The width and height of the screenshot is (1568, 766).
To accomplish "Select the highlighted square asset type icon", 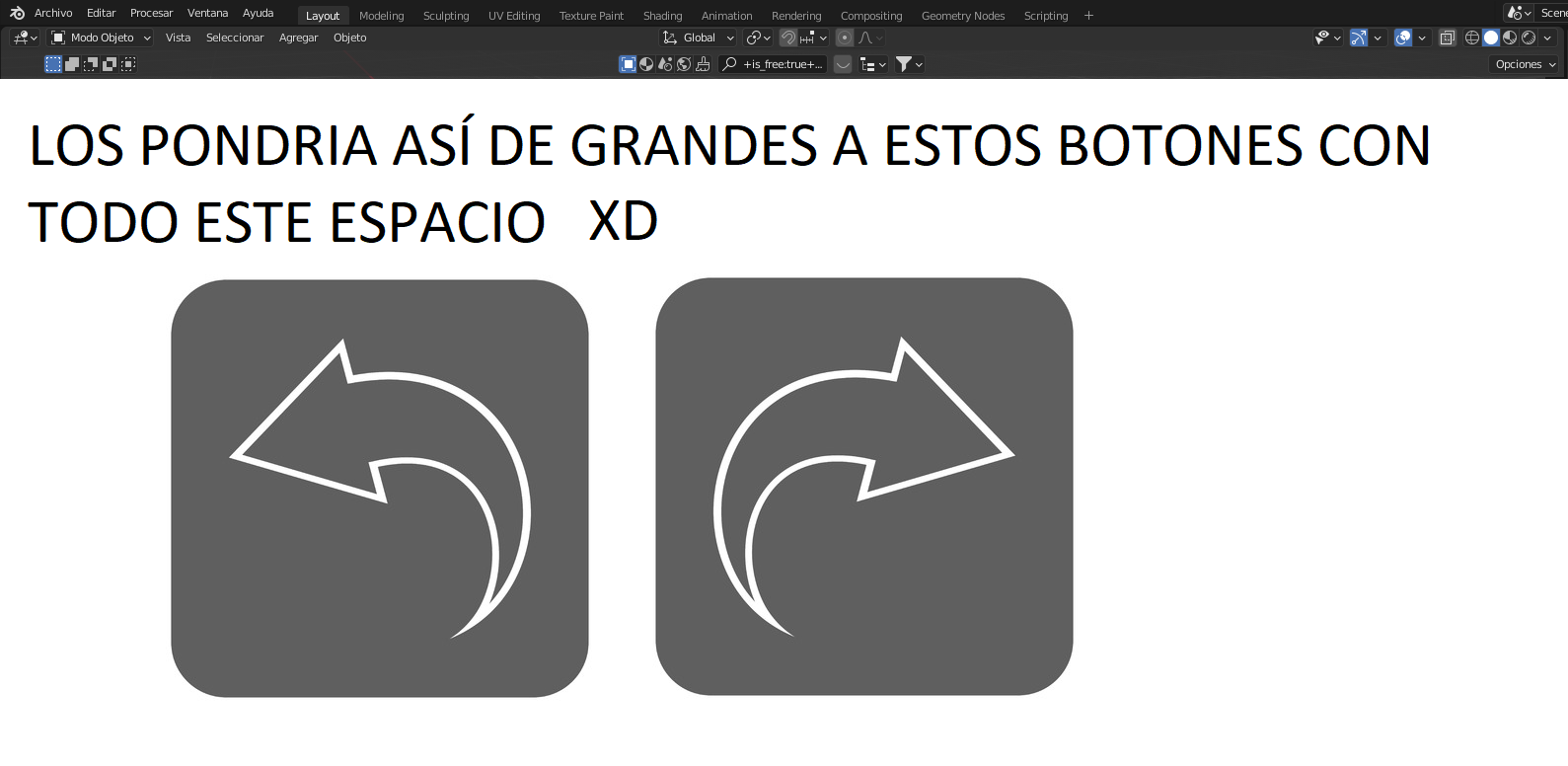I will (x=628, y=64).
